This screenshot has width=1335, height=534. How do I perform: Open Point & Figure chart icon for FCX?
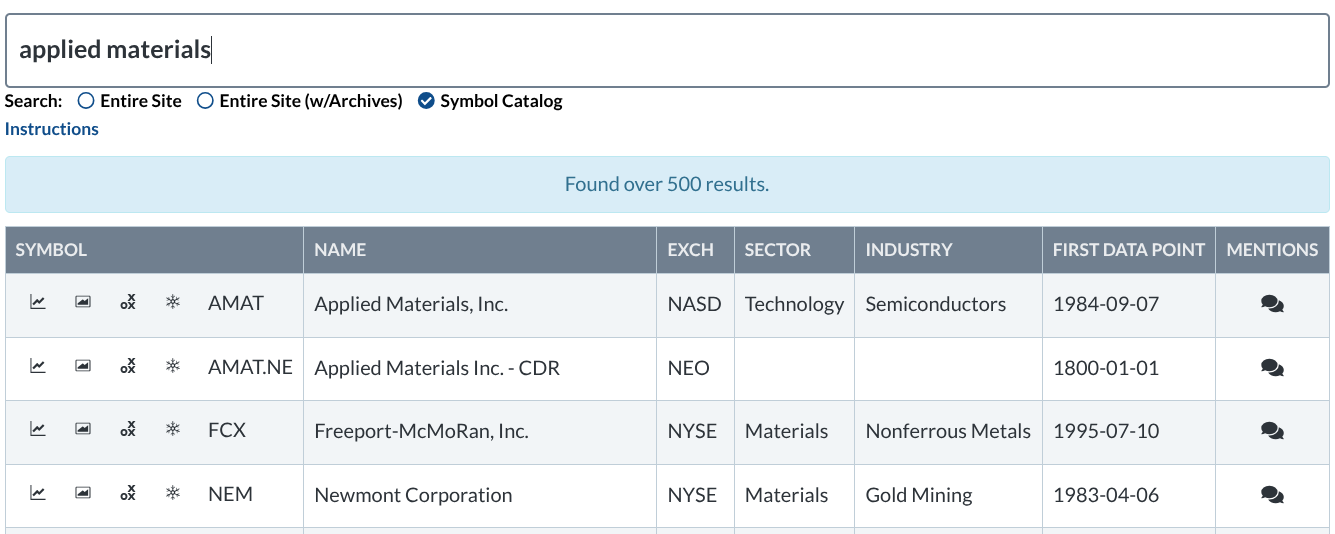pos(128,430)
